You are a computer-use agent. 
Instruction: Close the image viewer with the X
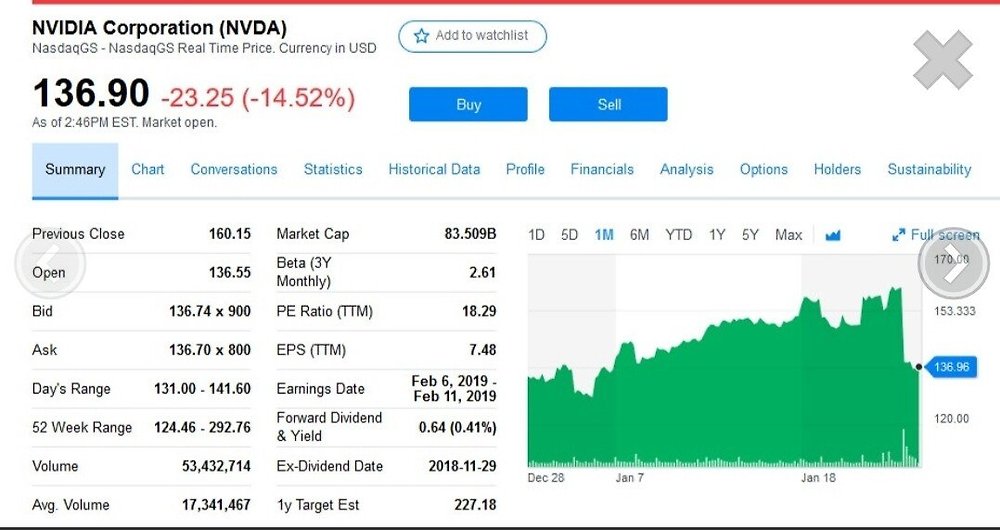coord(943,60)
